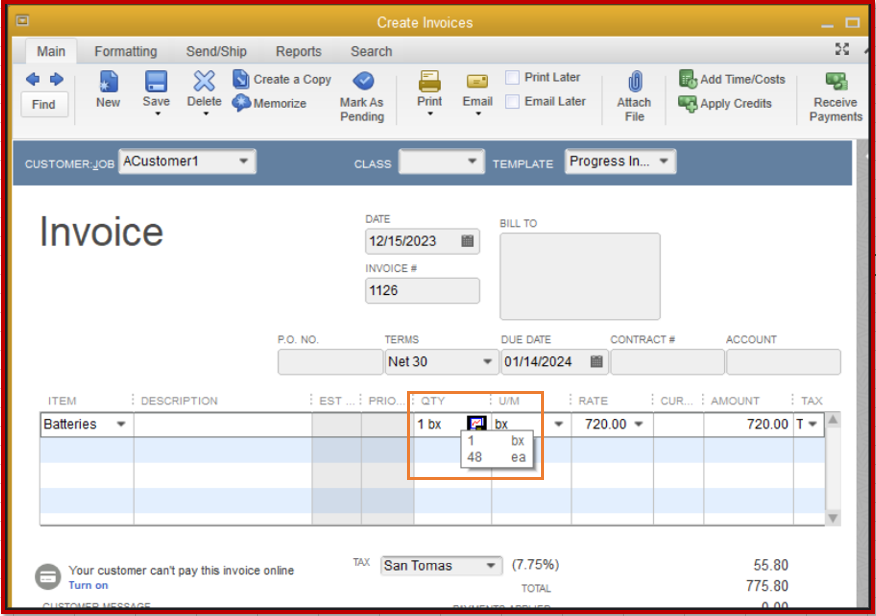Click the QTY cell showing 1 bx
Image resolution: width=876 pixels, height=616 pixels.
pos(440,424)
